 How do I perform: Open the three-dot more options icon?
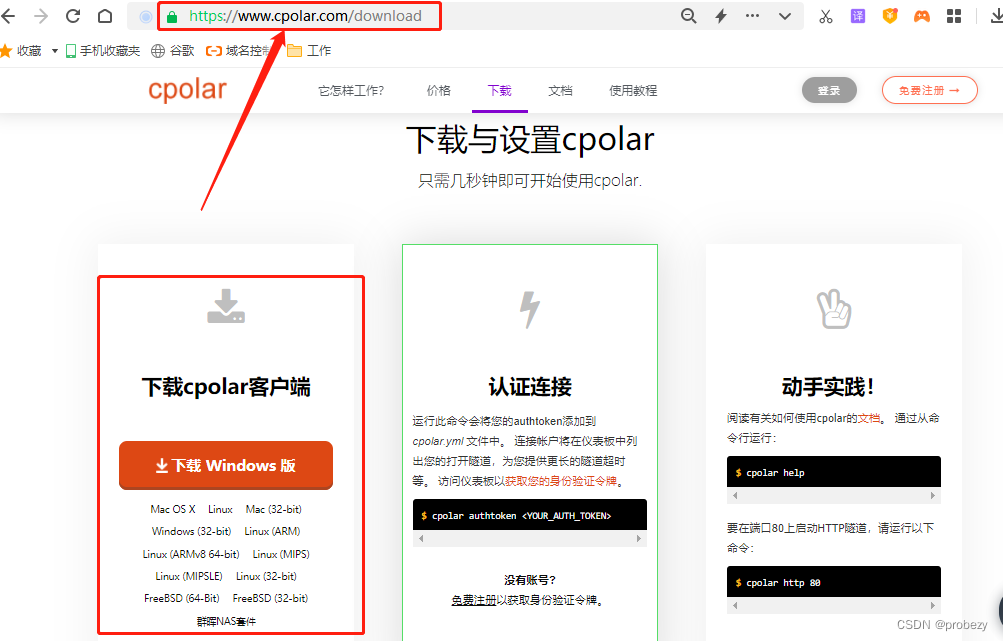point(752,16)
